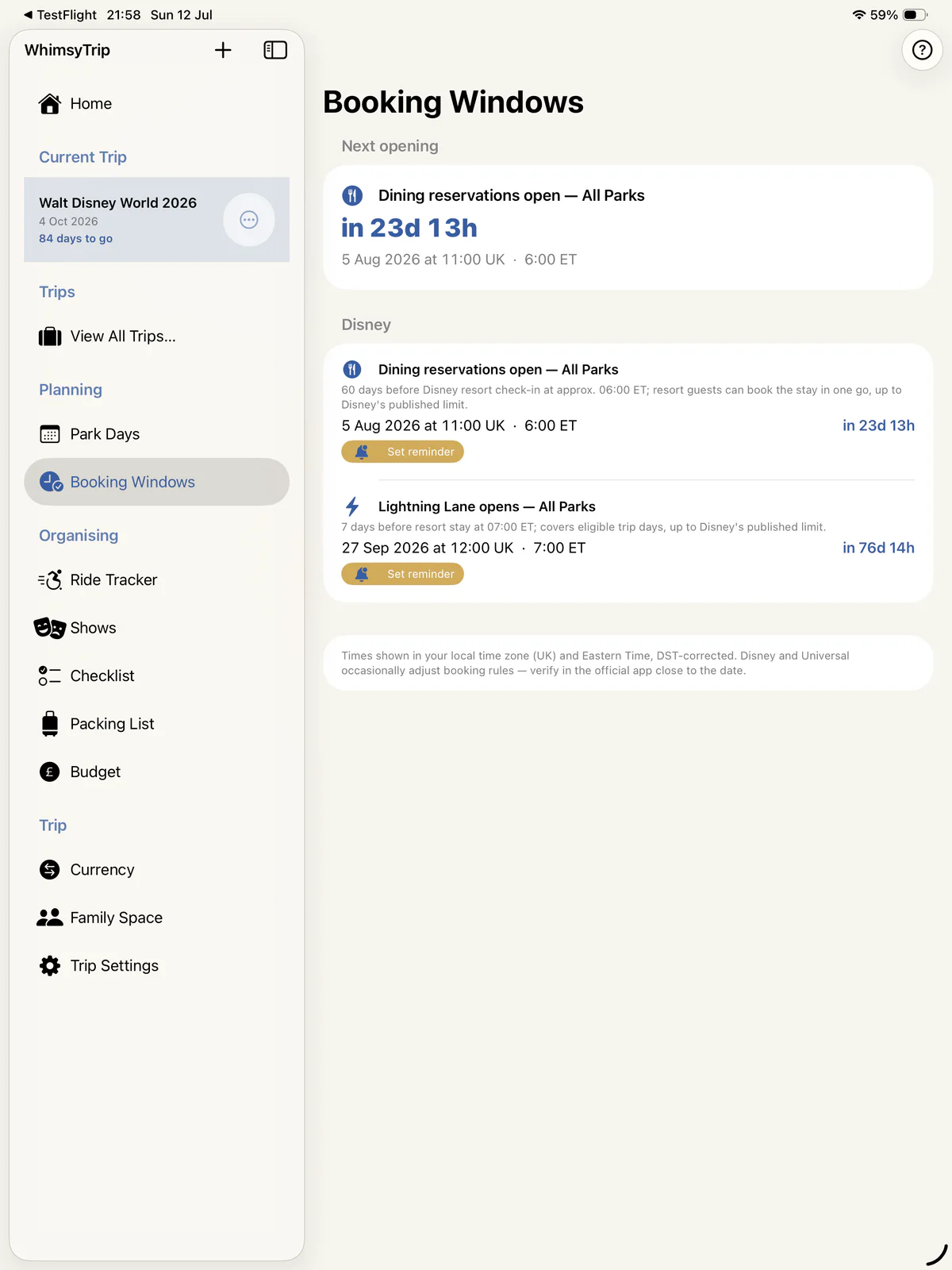Tap the 21:58 clock in status bar
Screen dimensions: 952x1270
pos(124,15)
